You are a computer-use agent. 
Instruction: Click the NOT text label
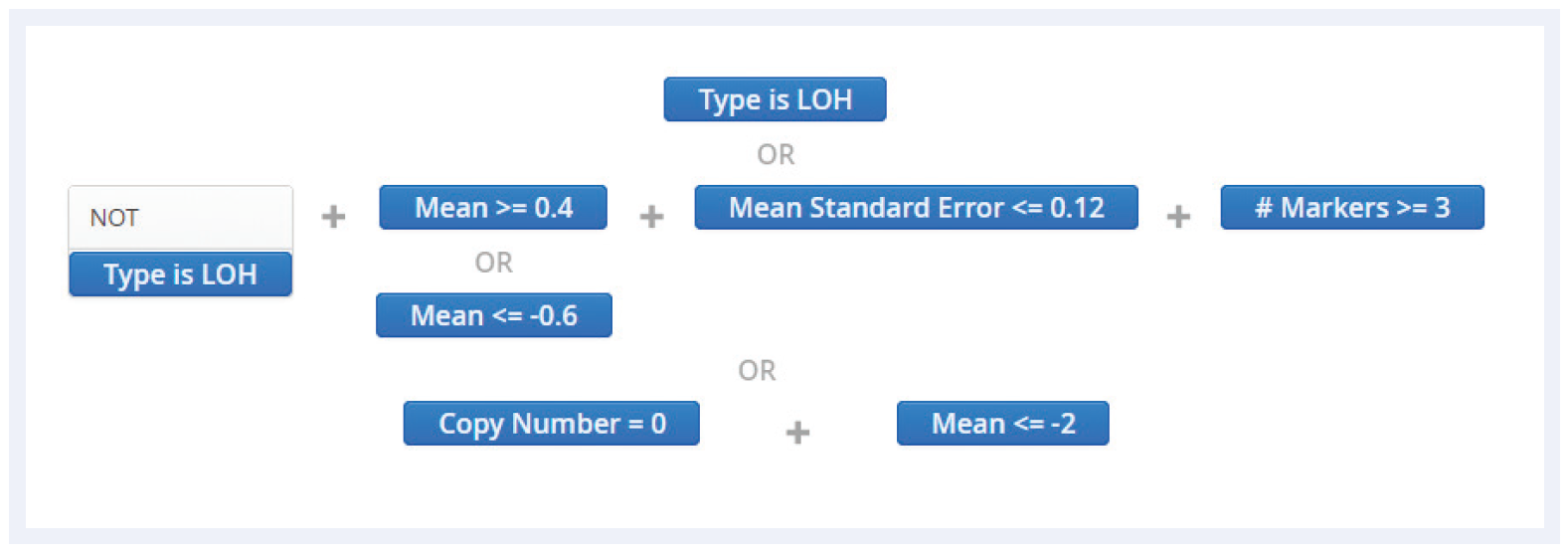[x=114, y=218]
